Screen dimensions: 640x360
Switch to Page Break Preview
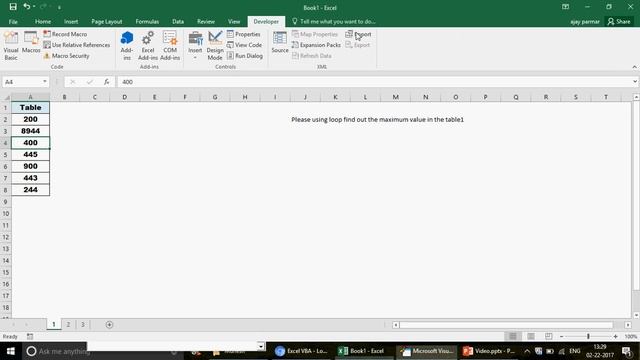(548, 336)
